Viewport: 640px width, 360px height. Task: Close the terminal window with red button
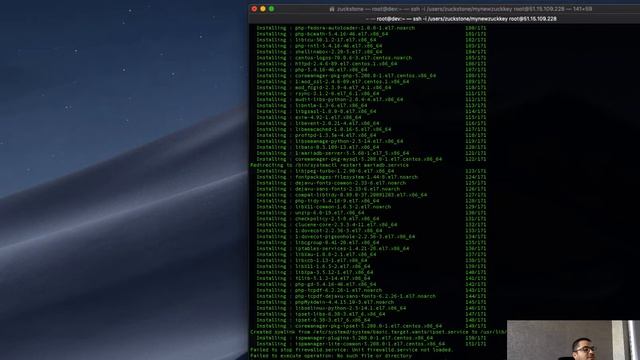click(254, 9)
